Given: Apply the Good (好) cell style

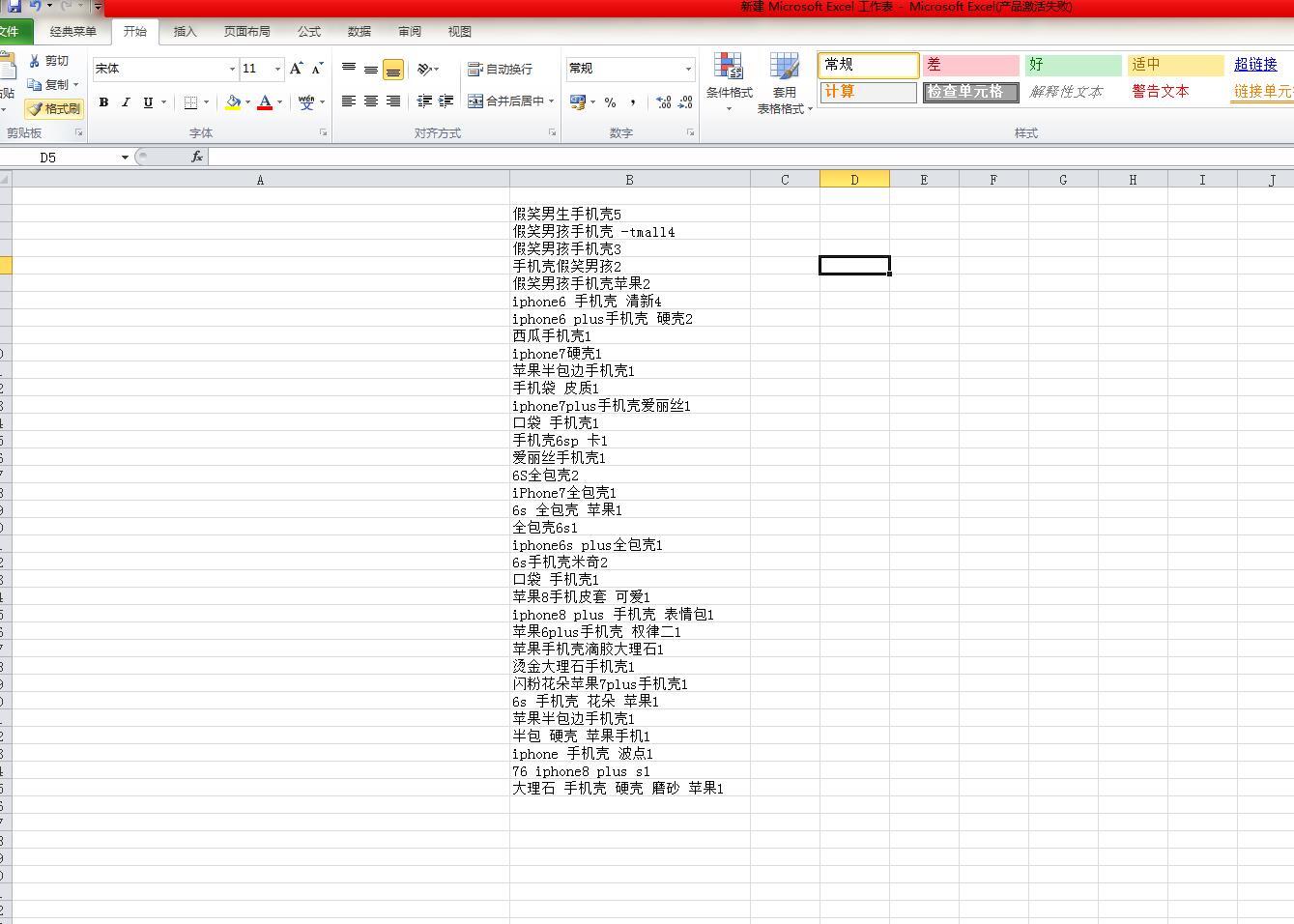Looking at the screenshot, I should click(x=1074, y=65).
